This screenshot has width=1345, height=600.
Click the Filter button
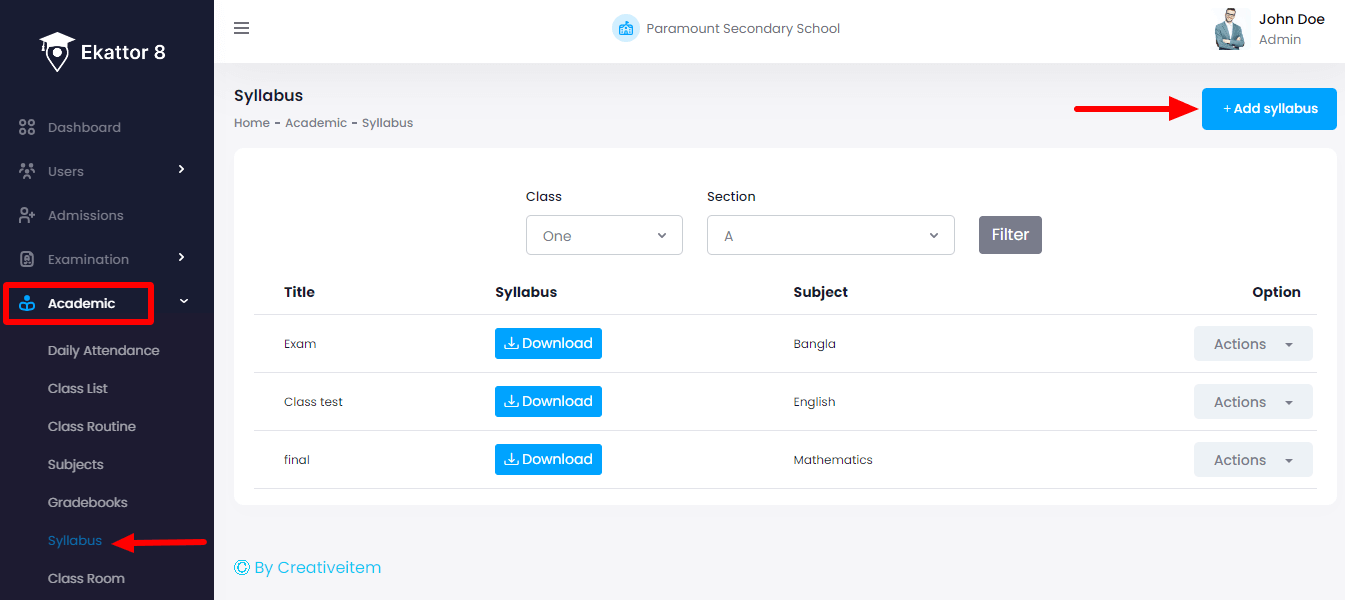point(1009,234)
